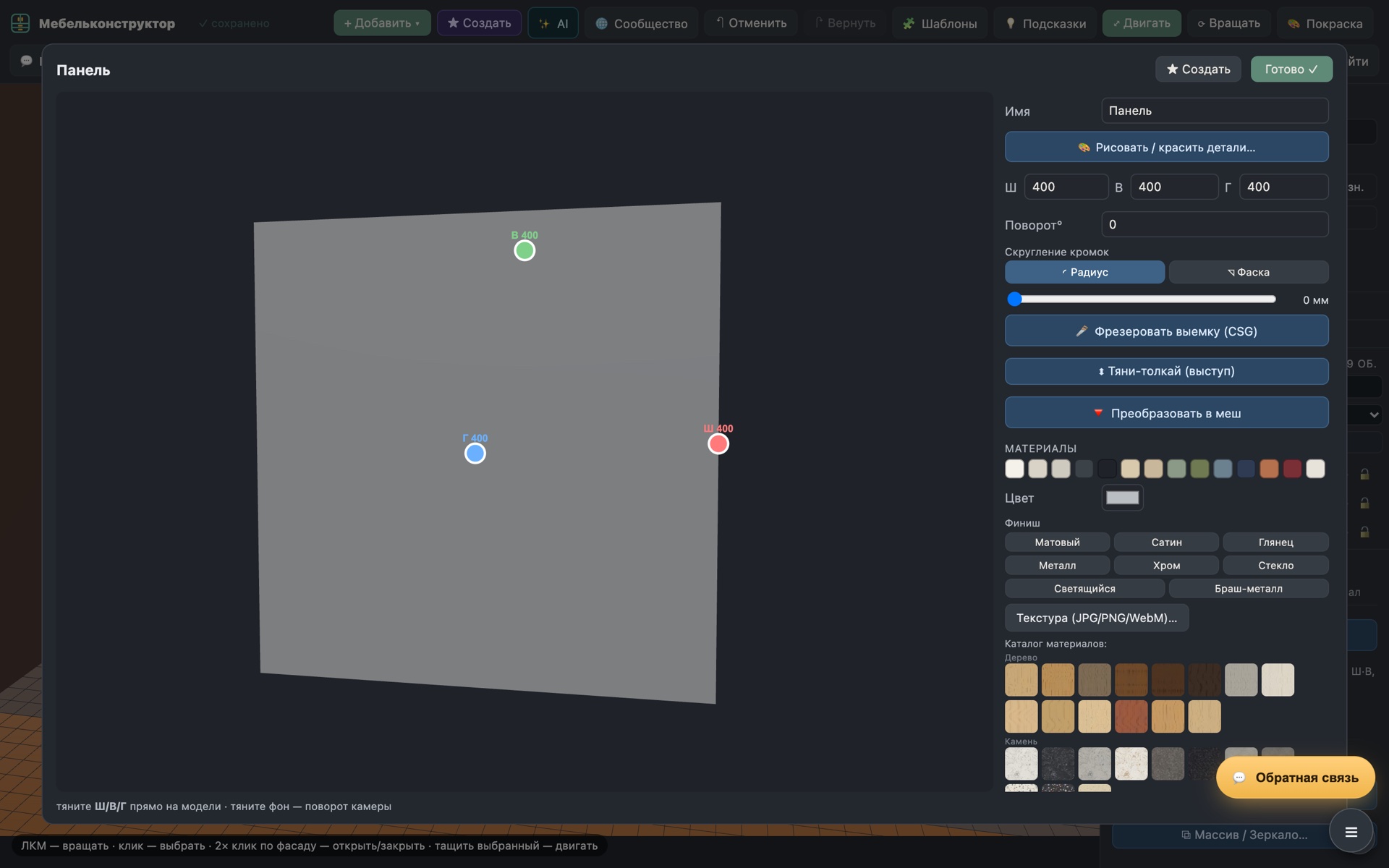
Task: Undo with the Отменить arrow button
Action: 751,23
